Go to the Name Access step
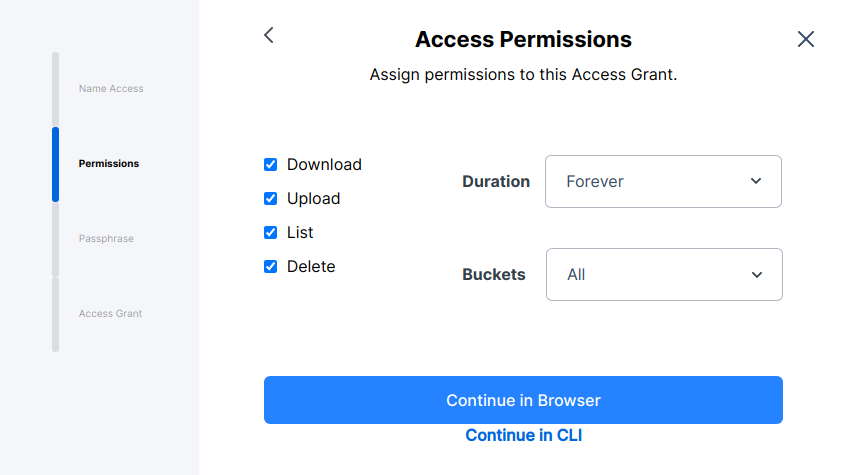Viewport: 844px width, 475px height. coord(111,88)
